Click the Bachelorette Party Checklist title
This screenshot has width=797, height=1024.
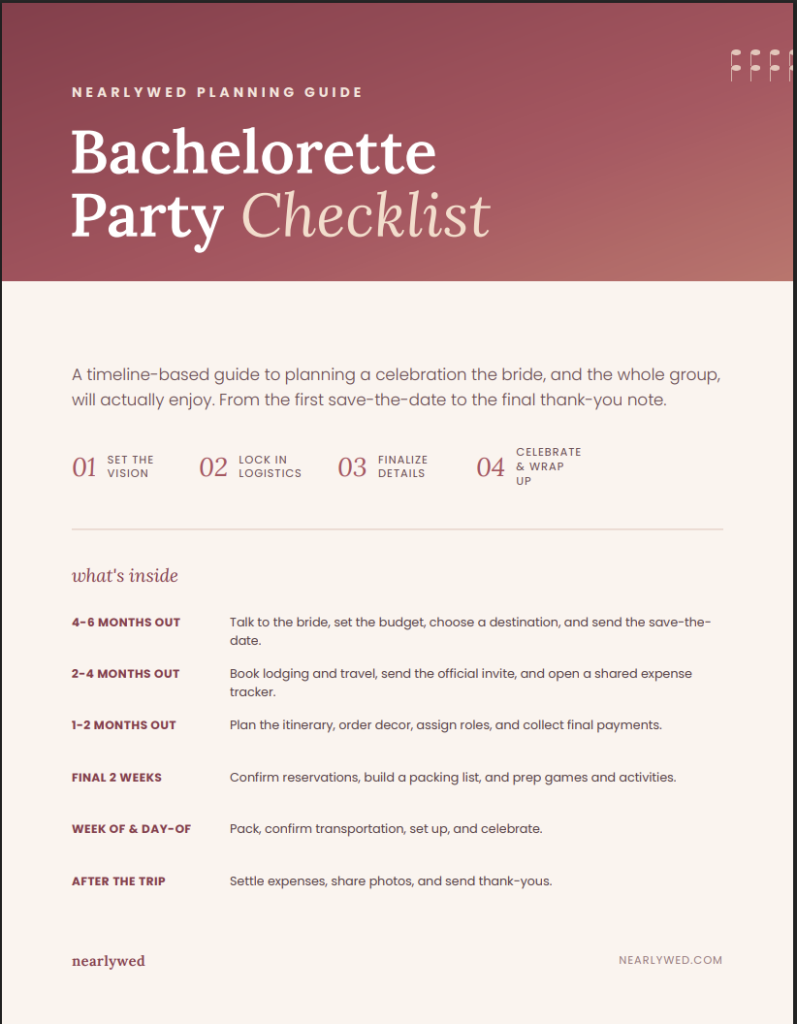[x=281, y=185]
